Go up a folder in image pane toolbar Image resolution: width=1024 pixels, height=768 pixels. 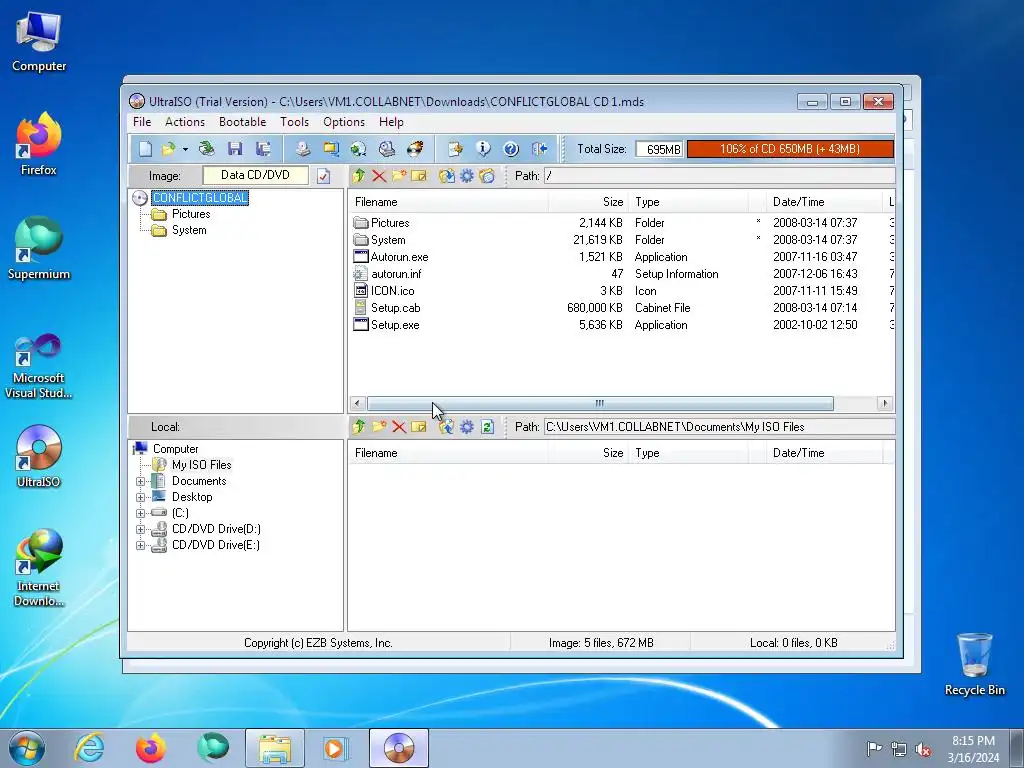point(359,176)
